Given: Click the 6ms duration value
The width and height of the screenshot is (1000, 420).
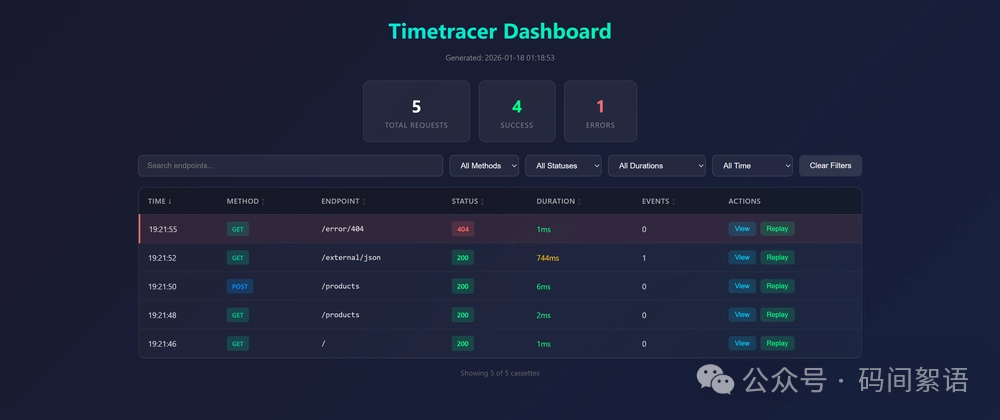Looking at the screenshot, I should 543,287.
